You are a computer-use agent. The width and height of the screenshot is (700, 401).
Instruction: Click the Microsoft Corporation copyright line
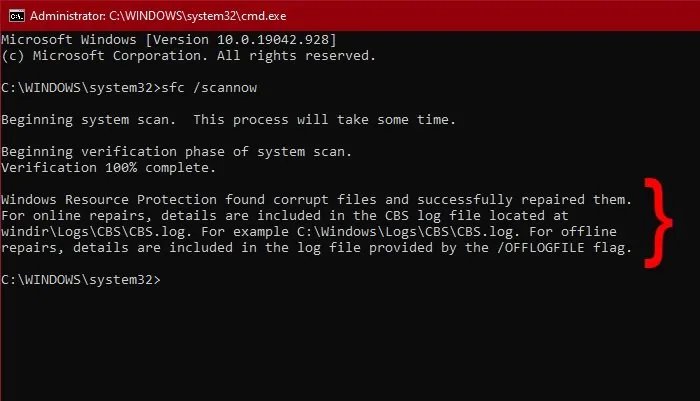pos(189,55)
